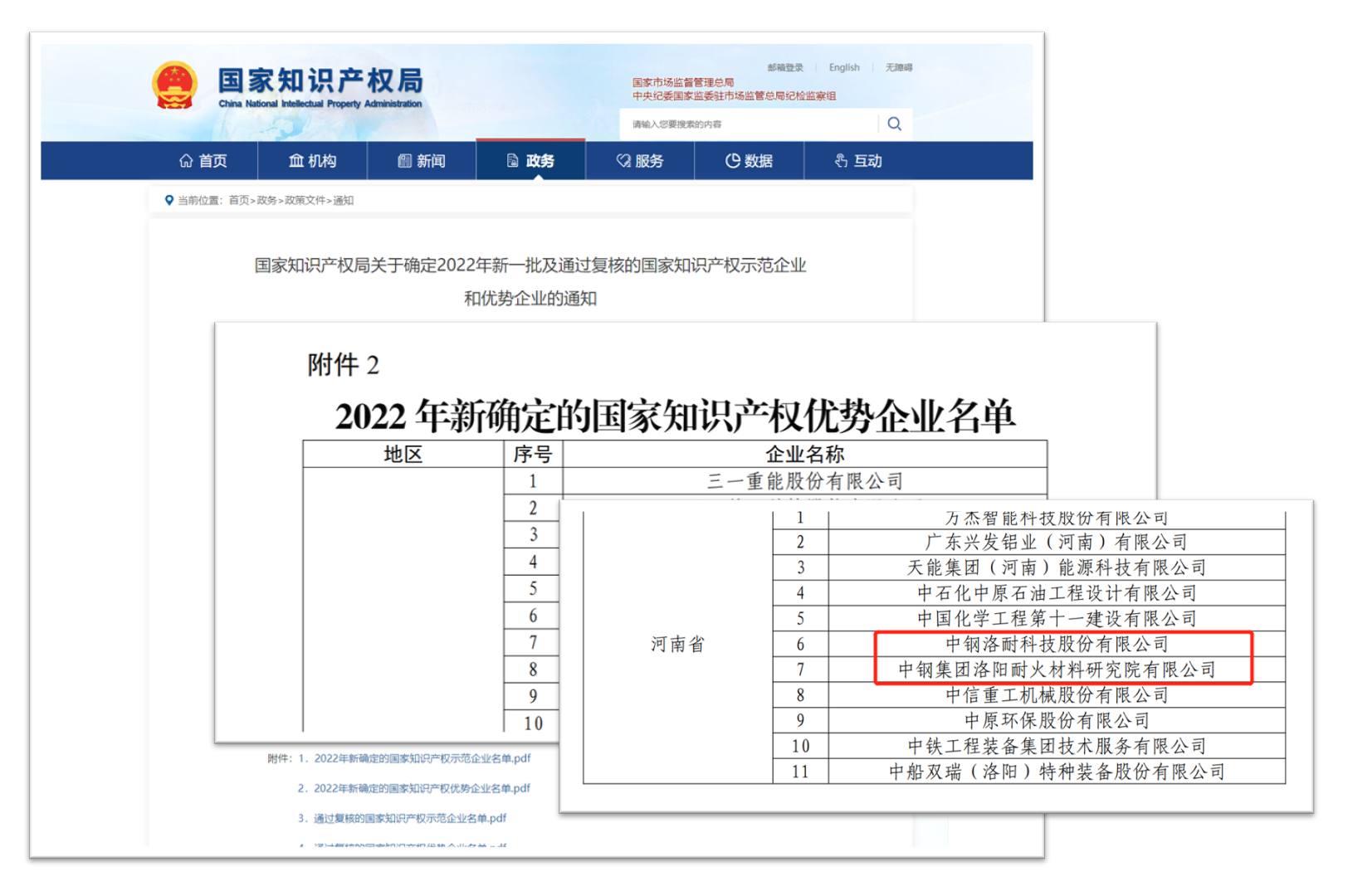Click cell 中钢集团洛阳耐火材料研究院有限公司

click(1057, 670)
